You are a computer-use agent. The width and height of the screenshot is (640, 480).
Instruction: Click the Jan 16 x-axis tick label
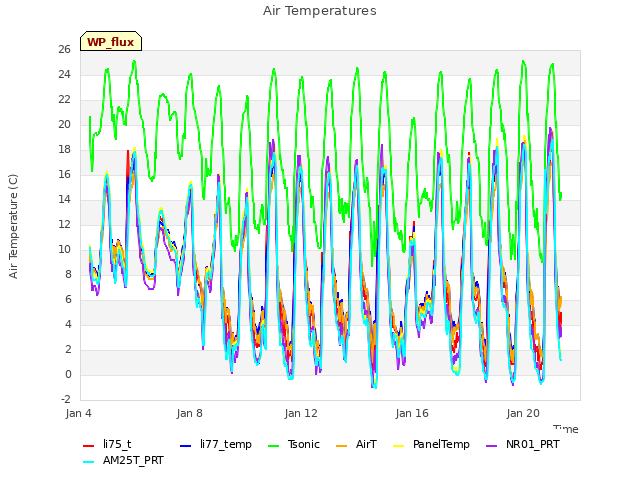(412, 413)
